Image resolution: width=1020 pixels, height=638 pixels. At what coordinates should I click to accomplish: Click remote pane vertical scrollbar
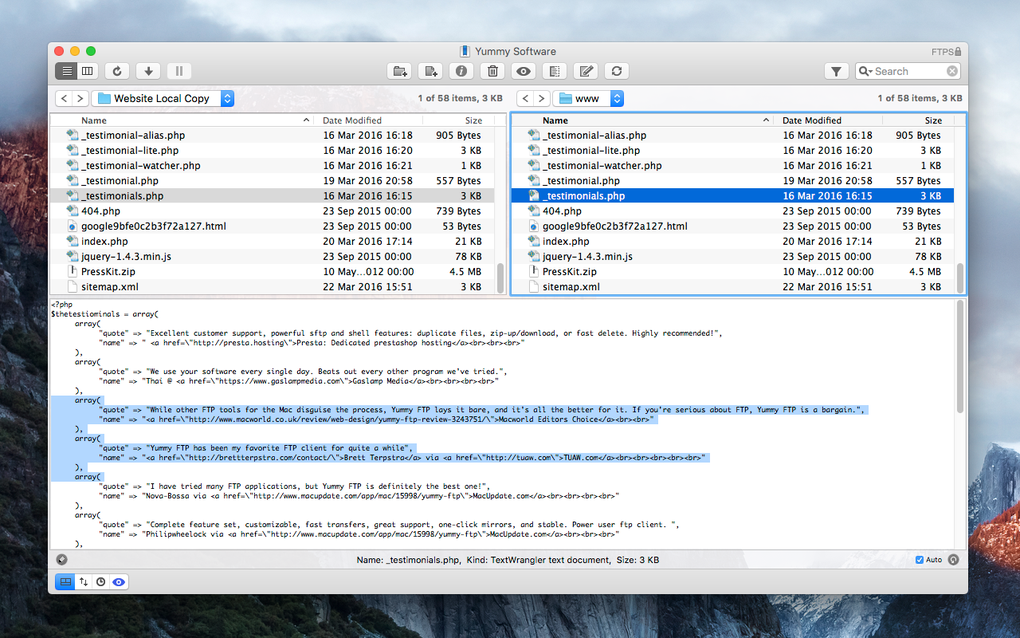click(960, 278)
